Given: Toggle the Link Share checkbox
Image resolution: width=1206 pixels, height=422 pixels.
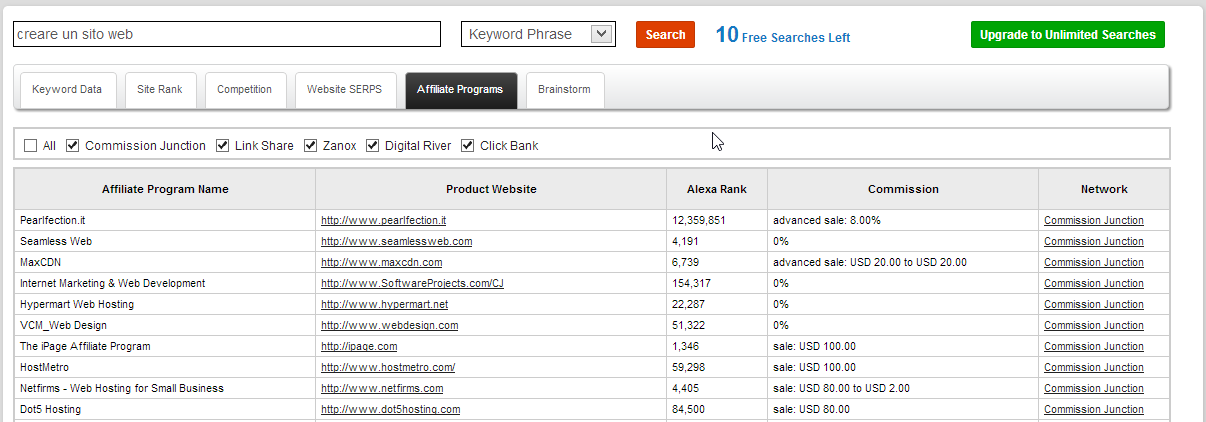Looking at the screenshot, I should 223,146.
